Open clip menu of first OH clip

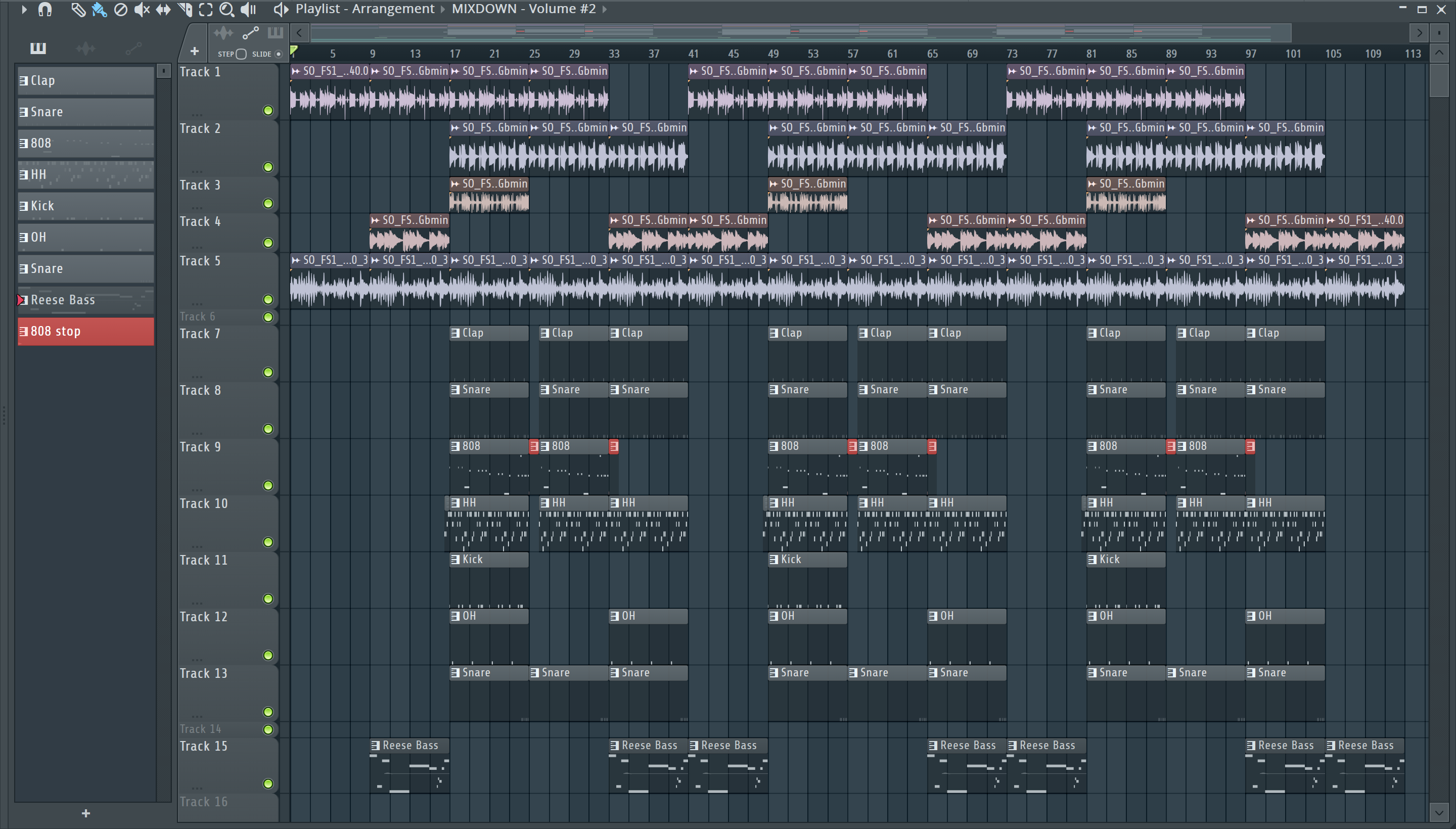tap(455, 616)
